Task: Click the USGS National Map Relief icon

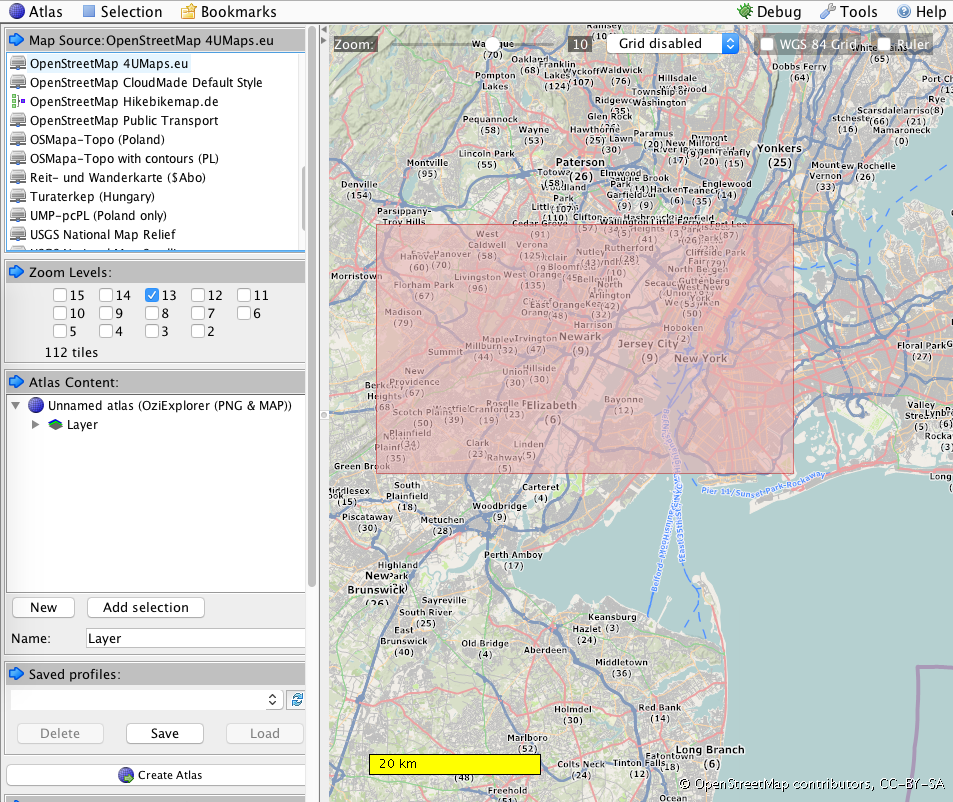Action: coord(18,235)
